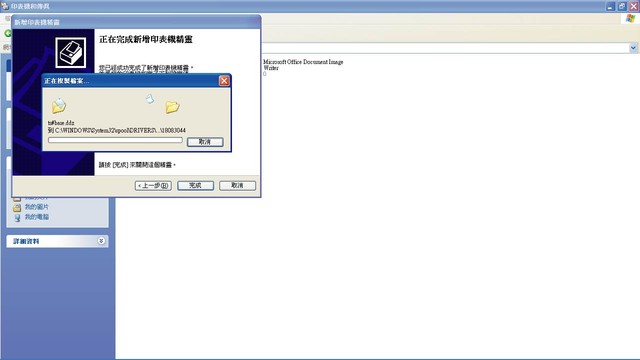Click the file copy progress bar
This screenshot has height=360, width=640.
[x=115, y=140]
